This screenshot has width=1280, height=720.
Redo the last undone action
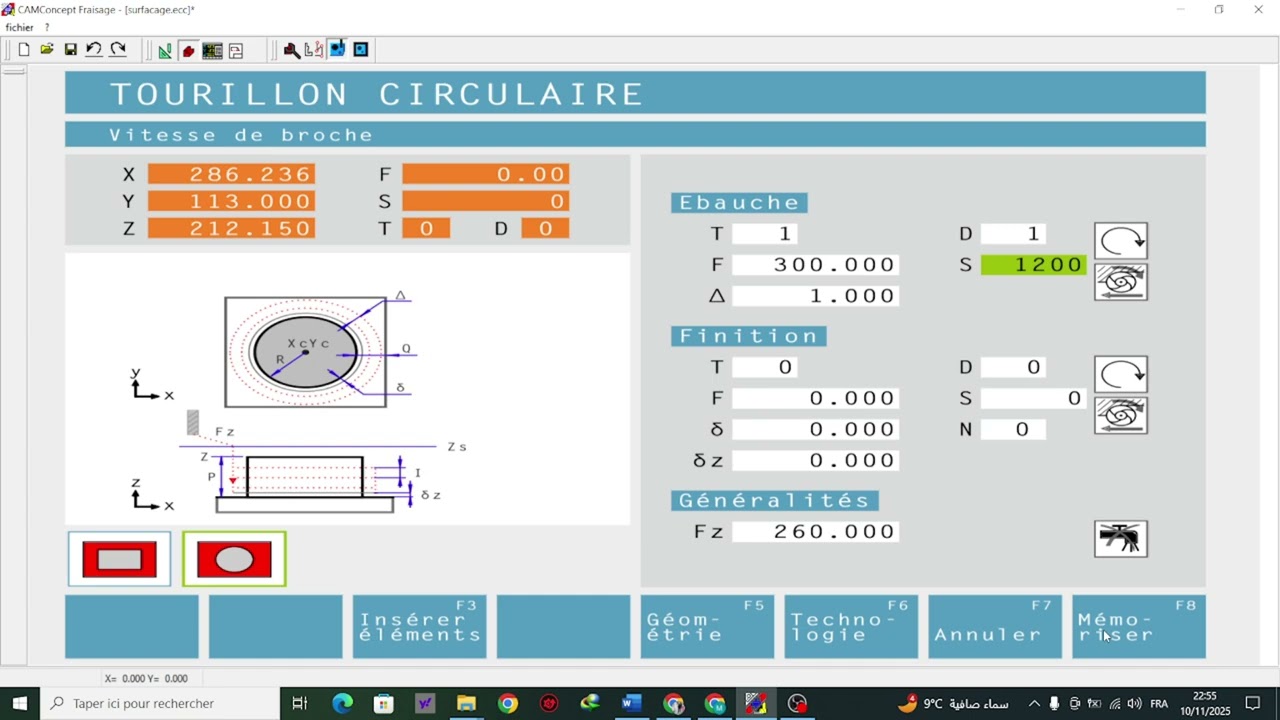(x=118, y=50)
